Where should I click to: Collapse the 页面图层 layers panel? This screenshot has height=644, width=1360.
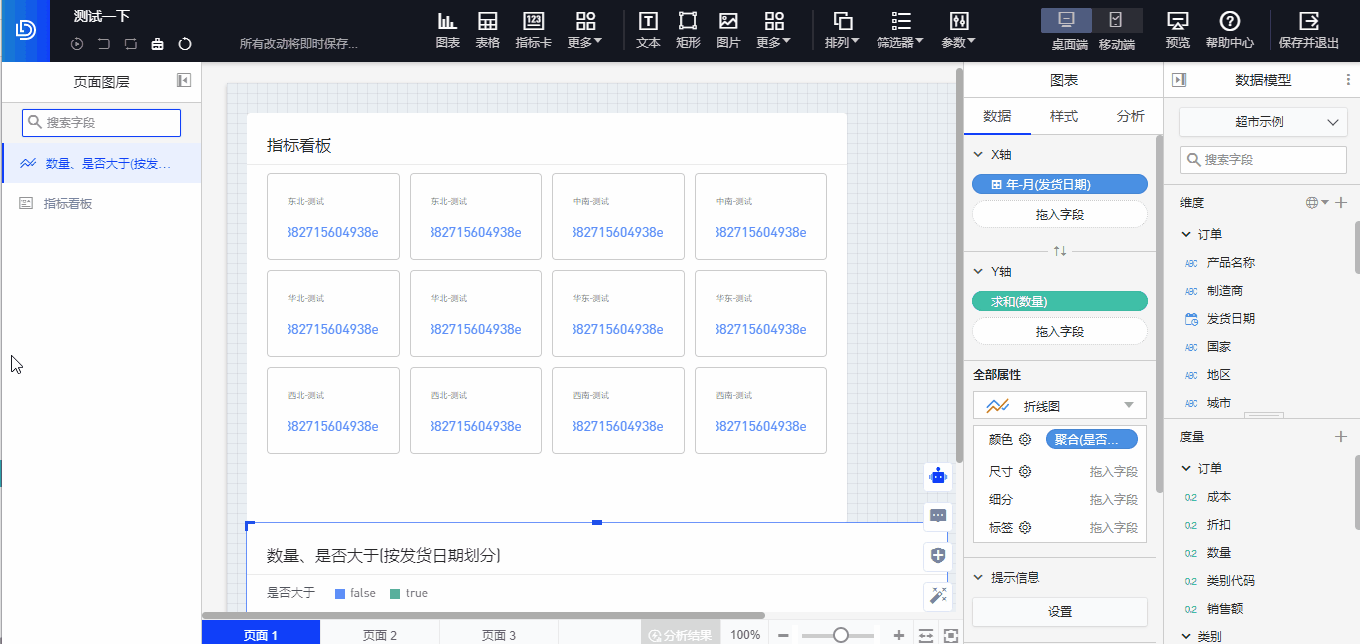tap(184, 81)
